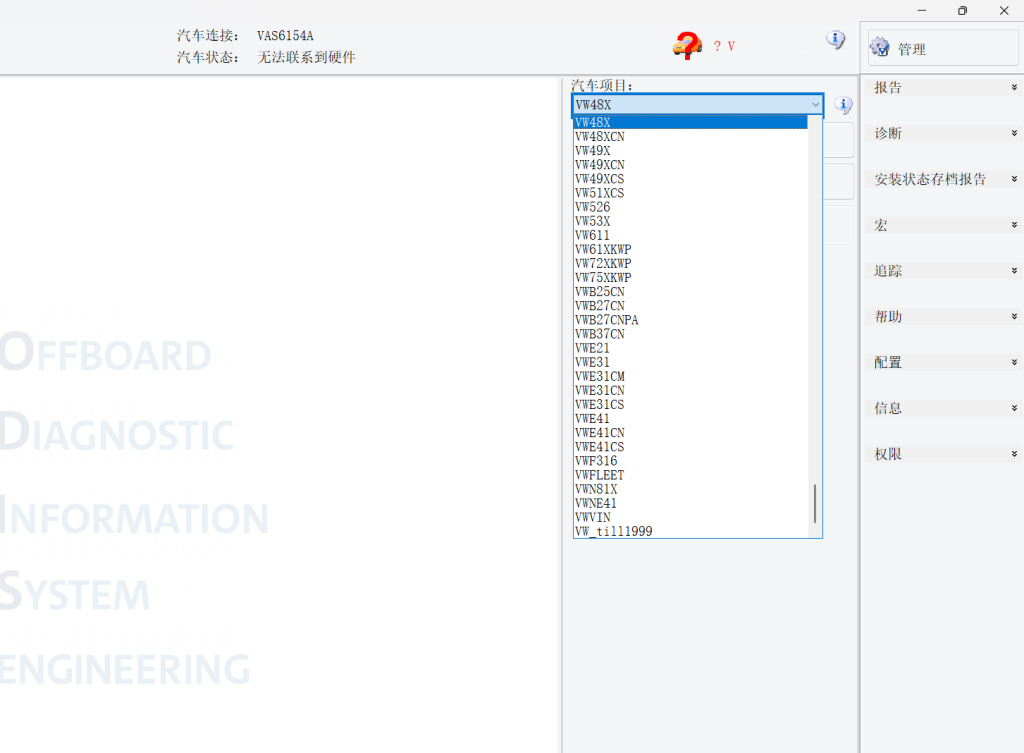Image resolution: width=1024 pixels, height=753 pixels.
Task: Open the 管理 (Admin) button
Action: coord(914,48)
